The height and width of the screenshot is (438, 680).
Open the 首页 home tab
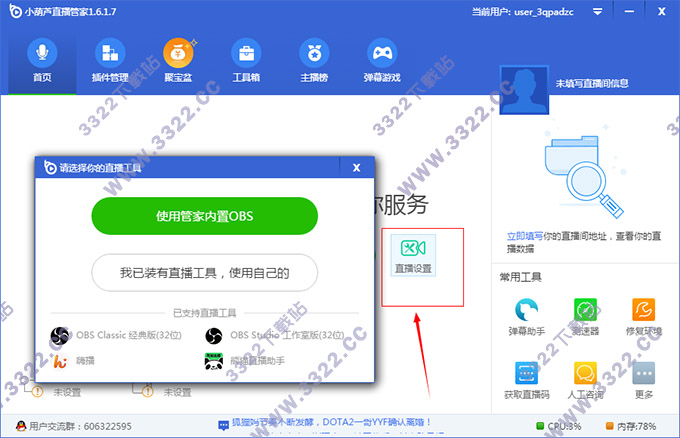(x=41, y=60)
